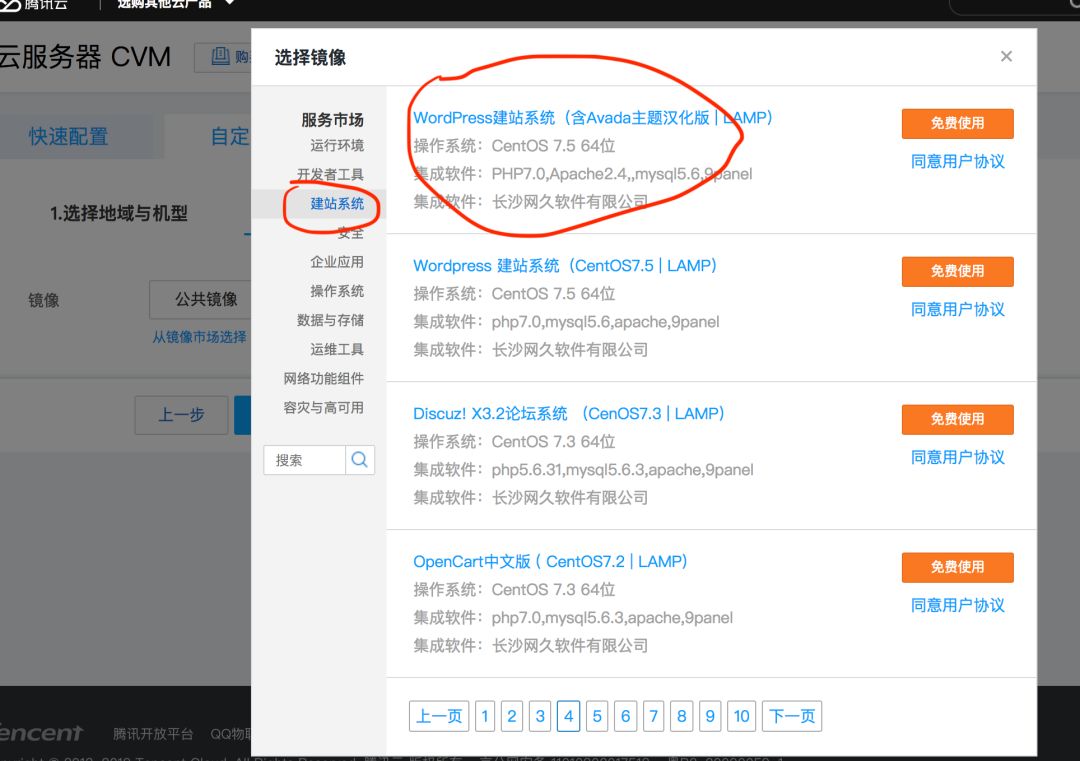1080x761 pixels.
Task: Go to page 8
Action: coord(681,716)
